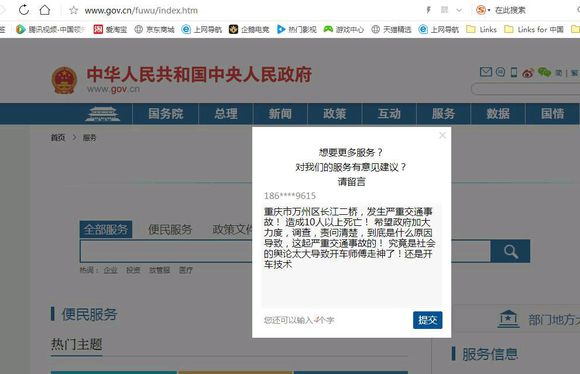Open the 新闻 navigation tab

(280, 114)
